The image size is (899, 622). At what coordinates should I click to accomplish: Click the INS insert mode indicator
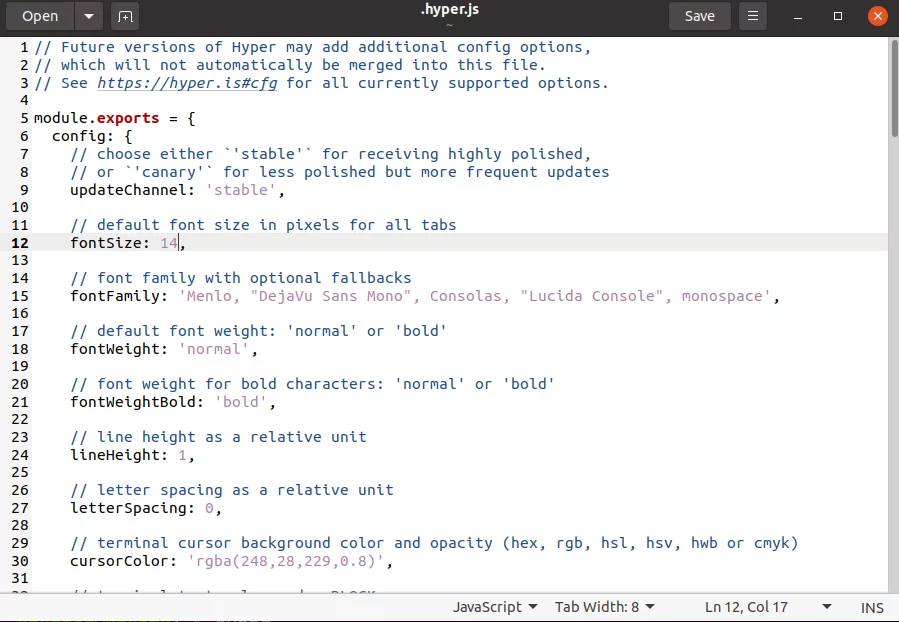871,608
